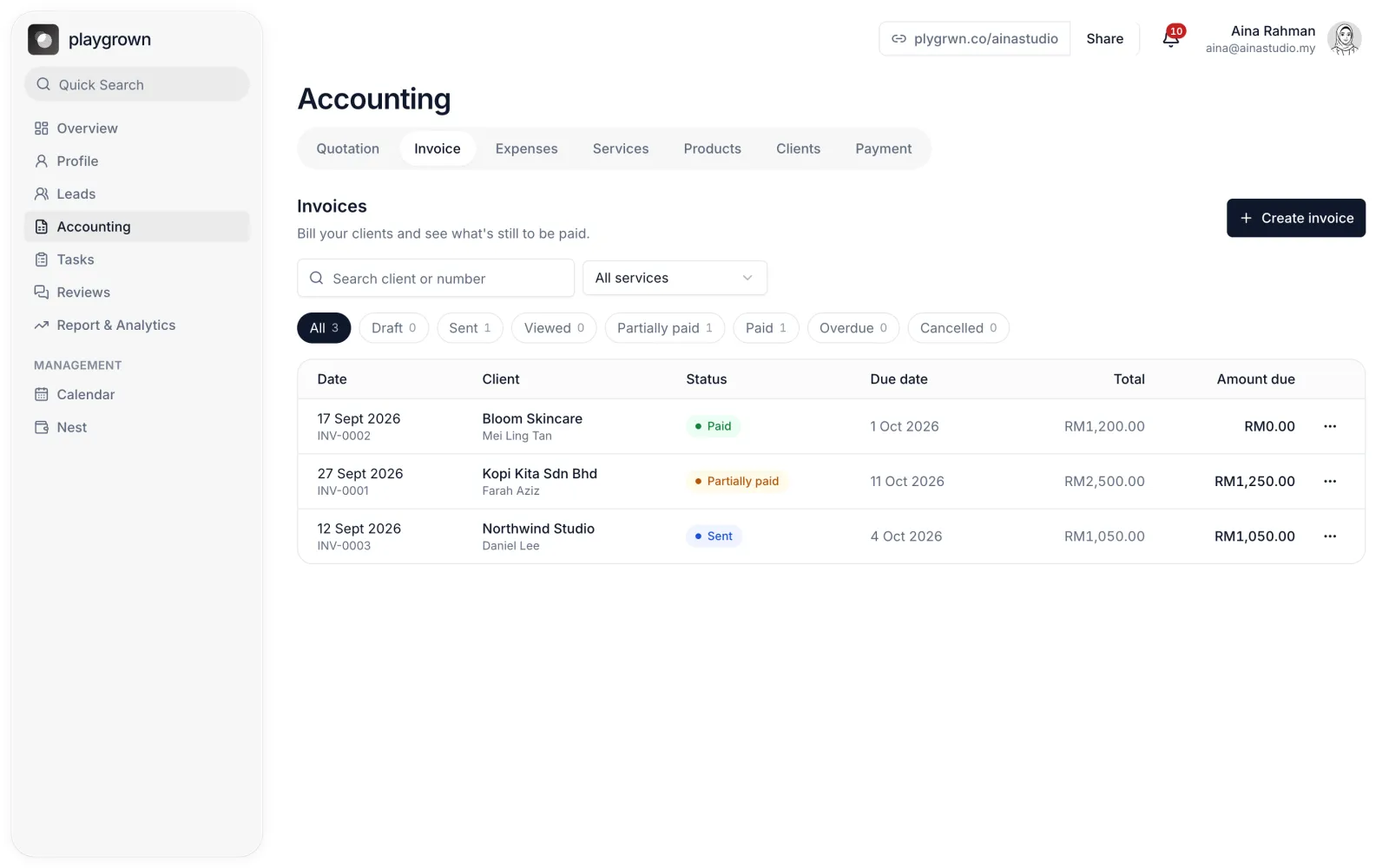Filter invoices by Cancelled
1389x868 pixels.
click(958, 328)
